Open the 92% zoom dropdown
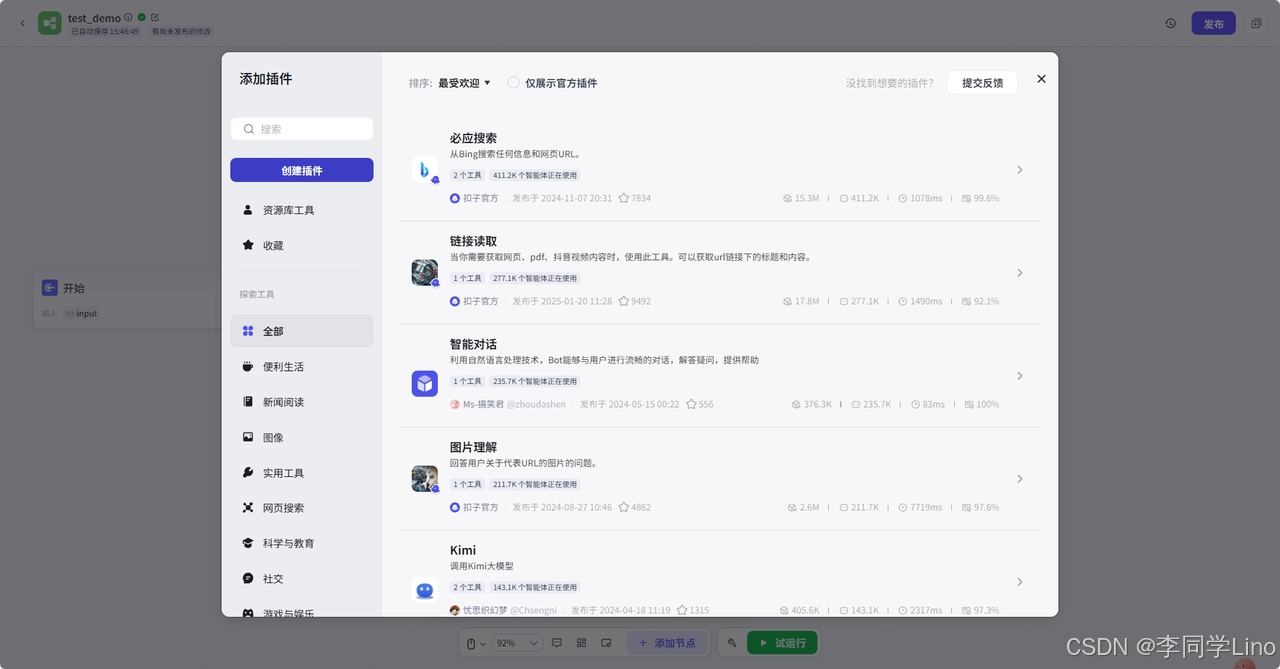The width and height of the screenshot is (1280, 669). click(x=518, y=643)
